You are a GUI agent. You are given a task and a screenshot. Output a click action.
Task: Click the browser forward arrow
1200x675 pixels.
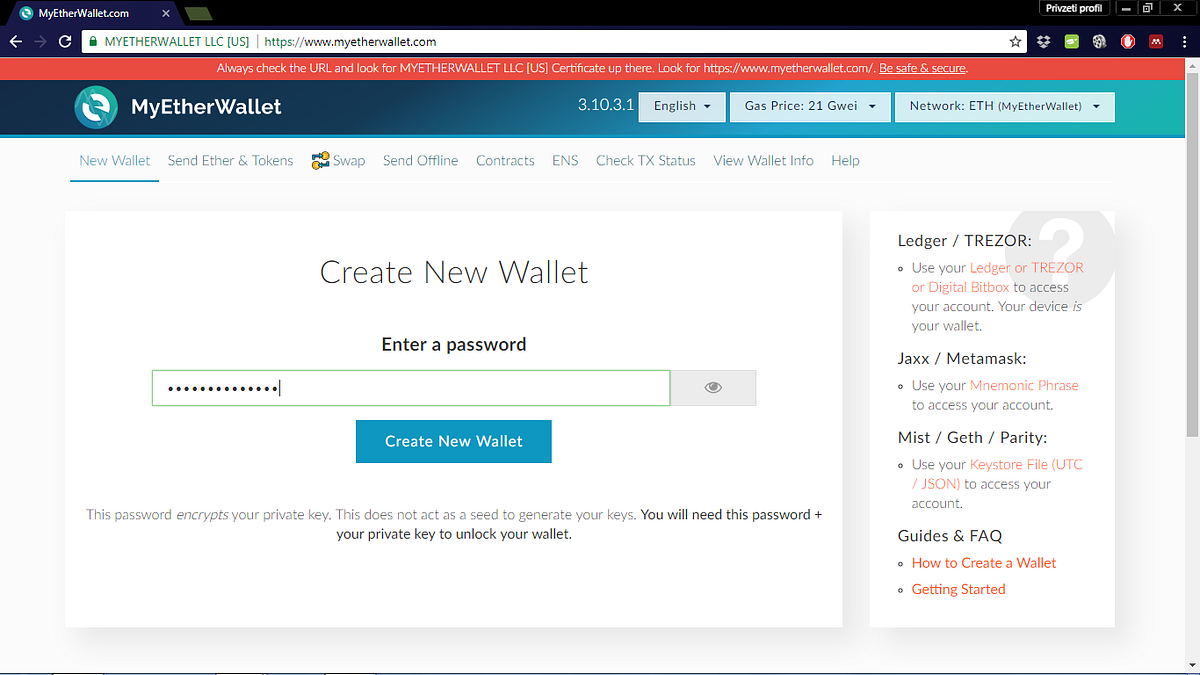tap(40, 42)
